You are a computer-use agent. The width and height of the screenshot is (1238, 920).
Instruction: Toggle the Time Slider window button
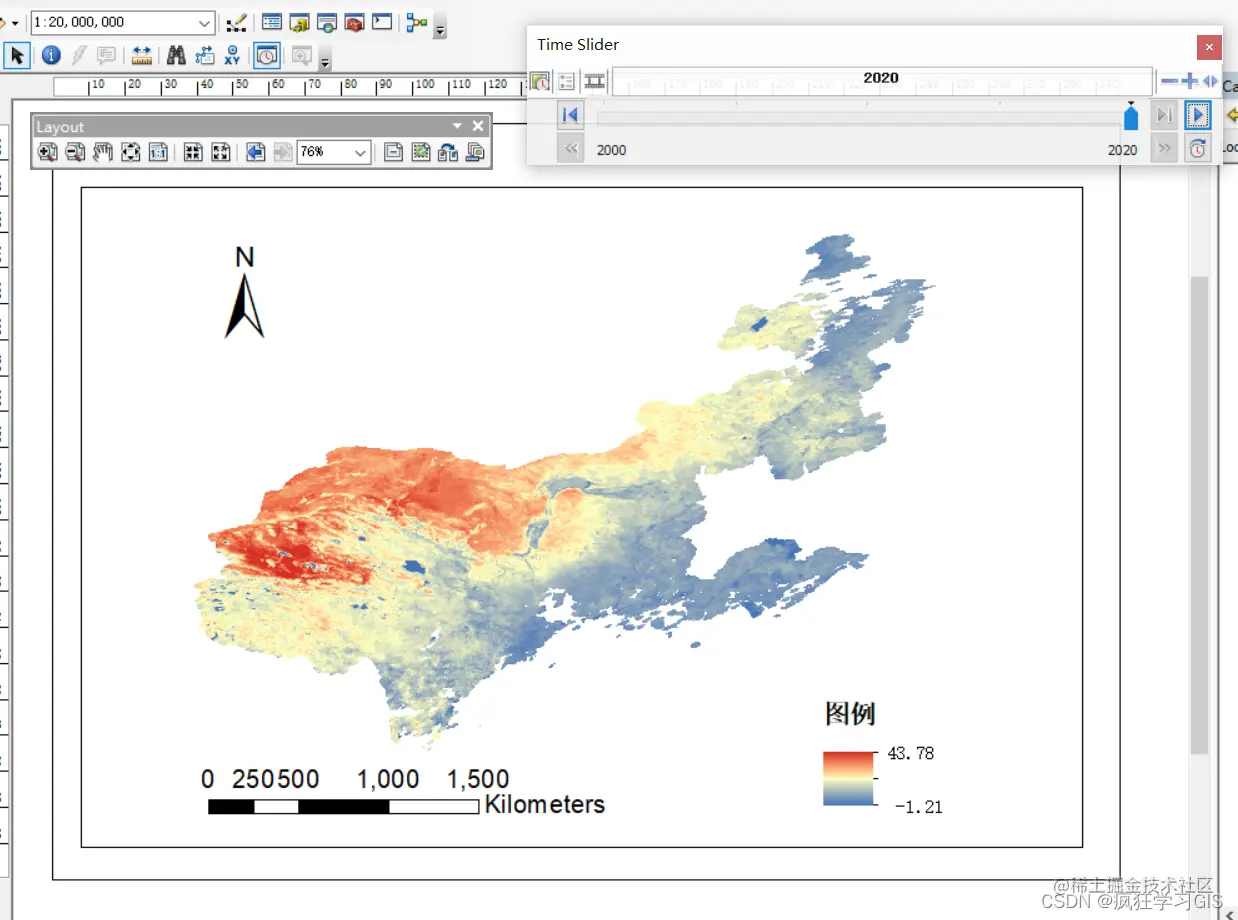tap(266, 56)
